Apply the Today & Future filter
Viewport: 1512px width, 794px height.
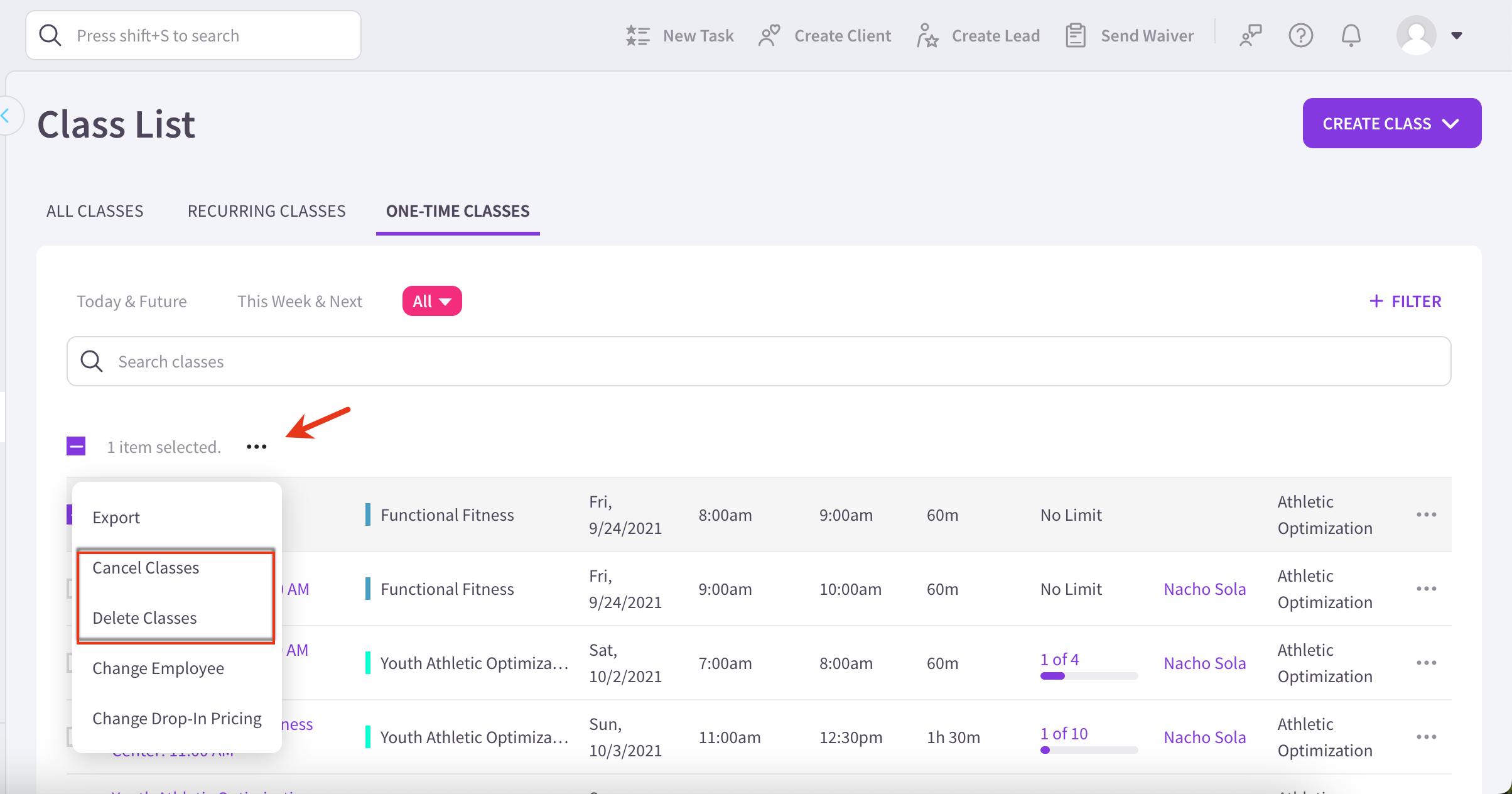click(132, 301)
